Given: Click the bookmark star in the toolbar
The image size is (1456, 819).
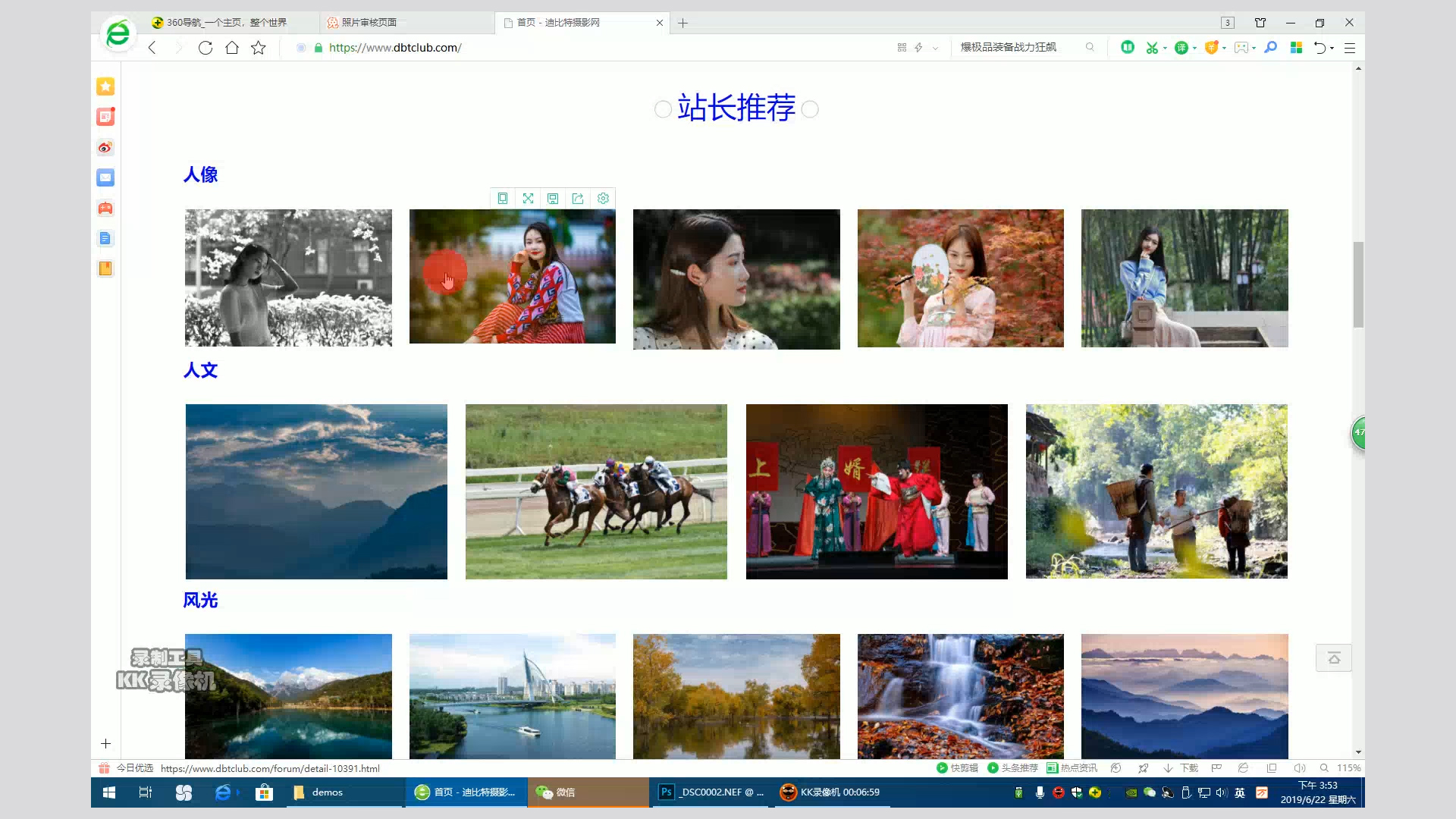Looking at the screenshot, I should (259, 48).
